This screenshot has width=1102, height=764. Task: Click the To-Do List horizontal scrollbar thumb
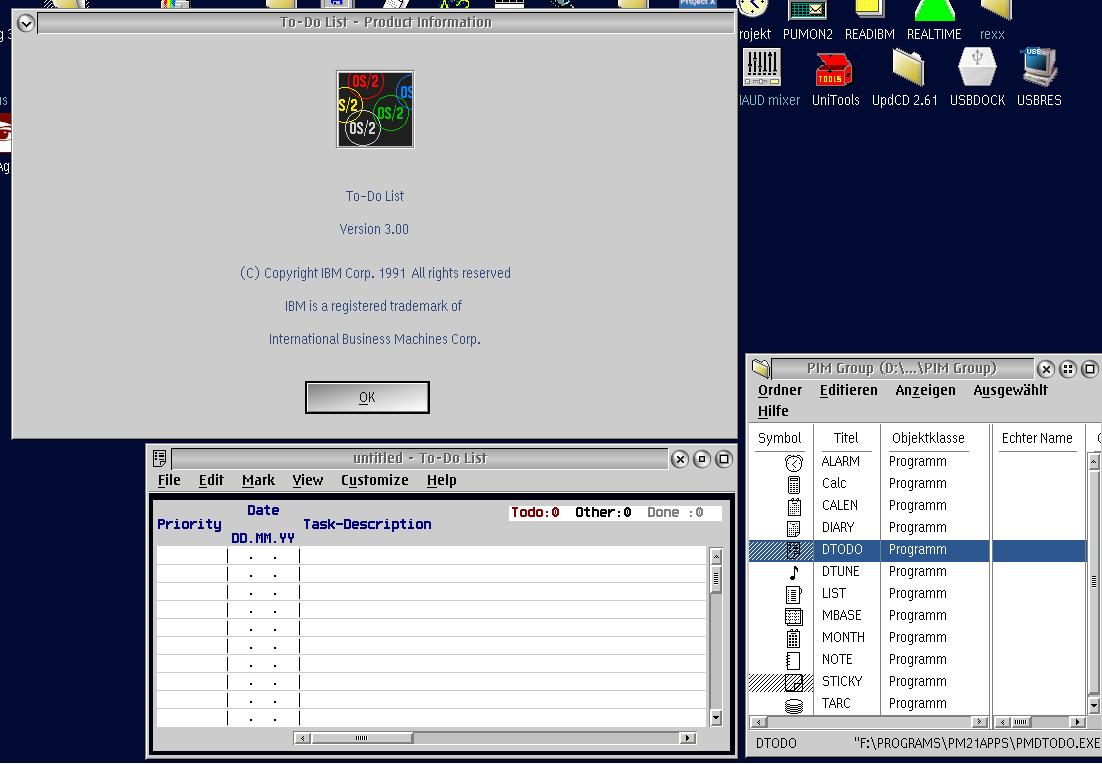[x=361, y=738]
